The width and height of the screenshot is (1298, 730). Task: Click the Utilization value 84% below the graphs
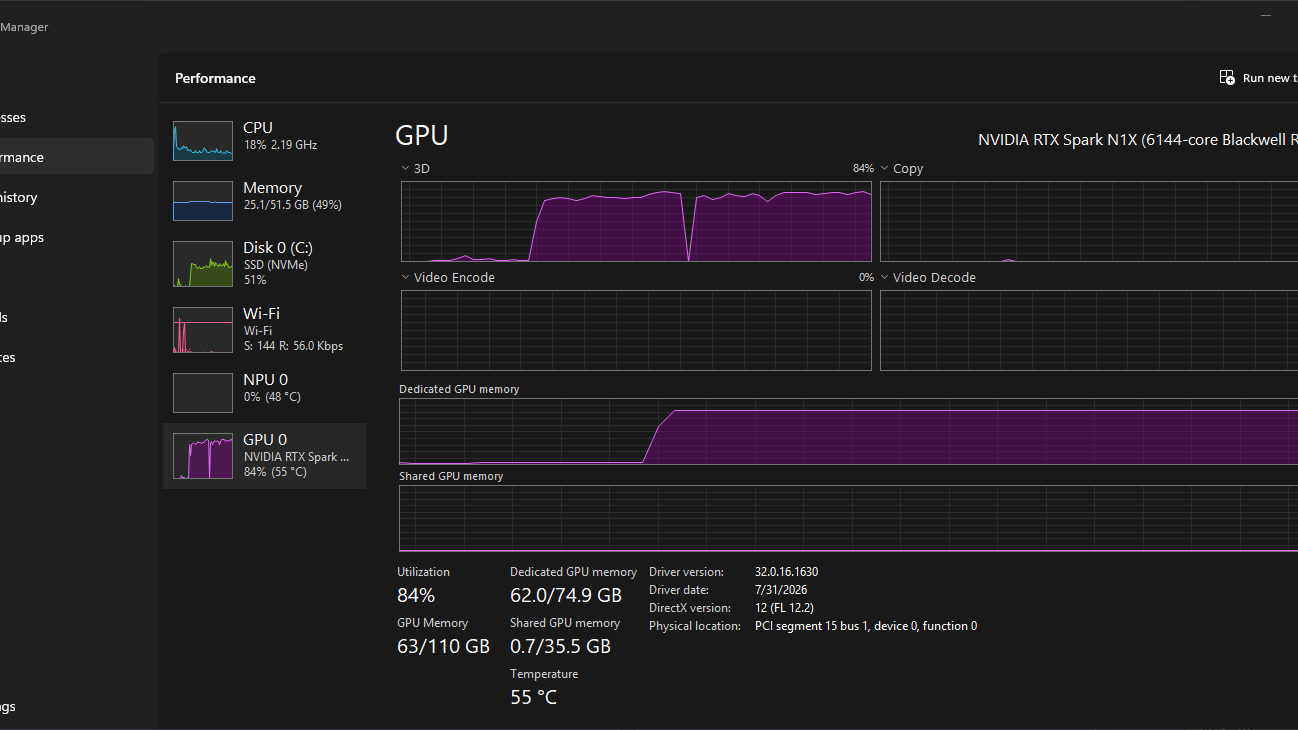pyautogui.click(x=416, y=596)
